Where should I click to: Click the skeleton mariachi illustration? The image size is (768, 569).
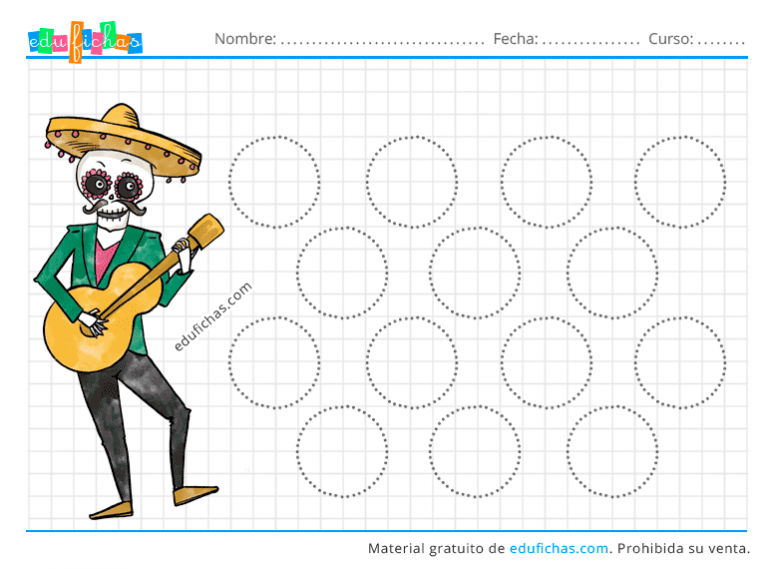[128, 311]
